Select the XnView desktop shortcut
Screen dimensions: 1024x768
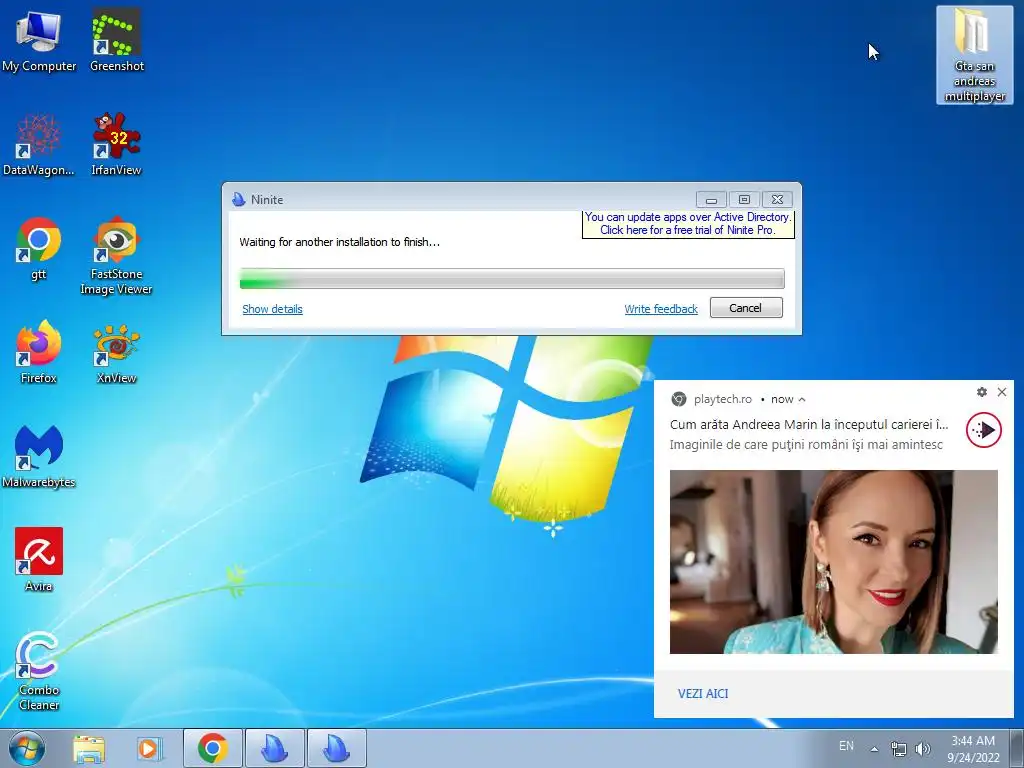116,352
